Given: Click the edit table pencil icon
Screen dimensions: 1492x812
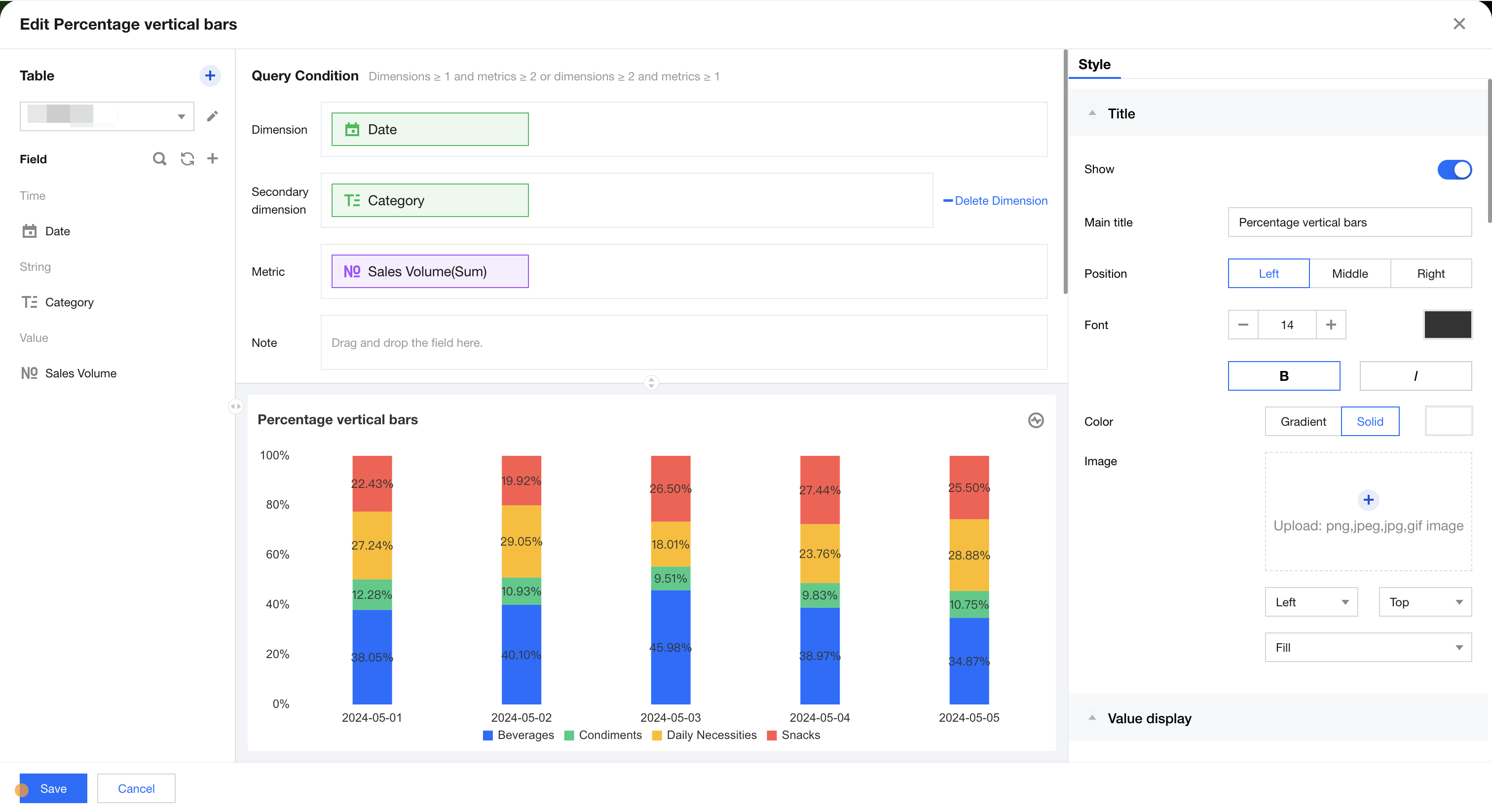Looking at the screenshot, I should pyautogui.click(x=213, y=116).
